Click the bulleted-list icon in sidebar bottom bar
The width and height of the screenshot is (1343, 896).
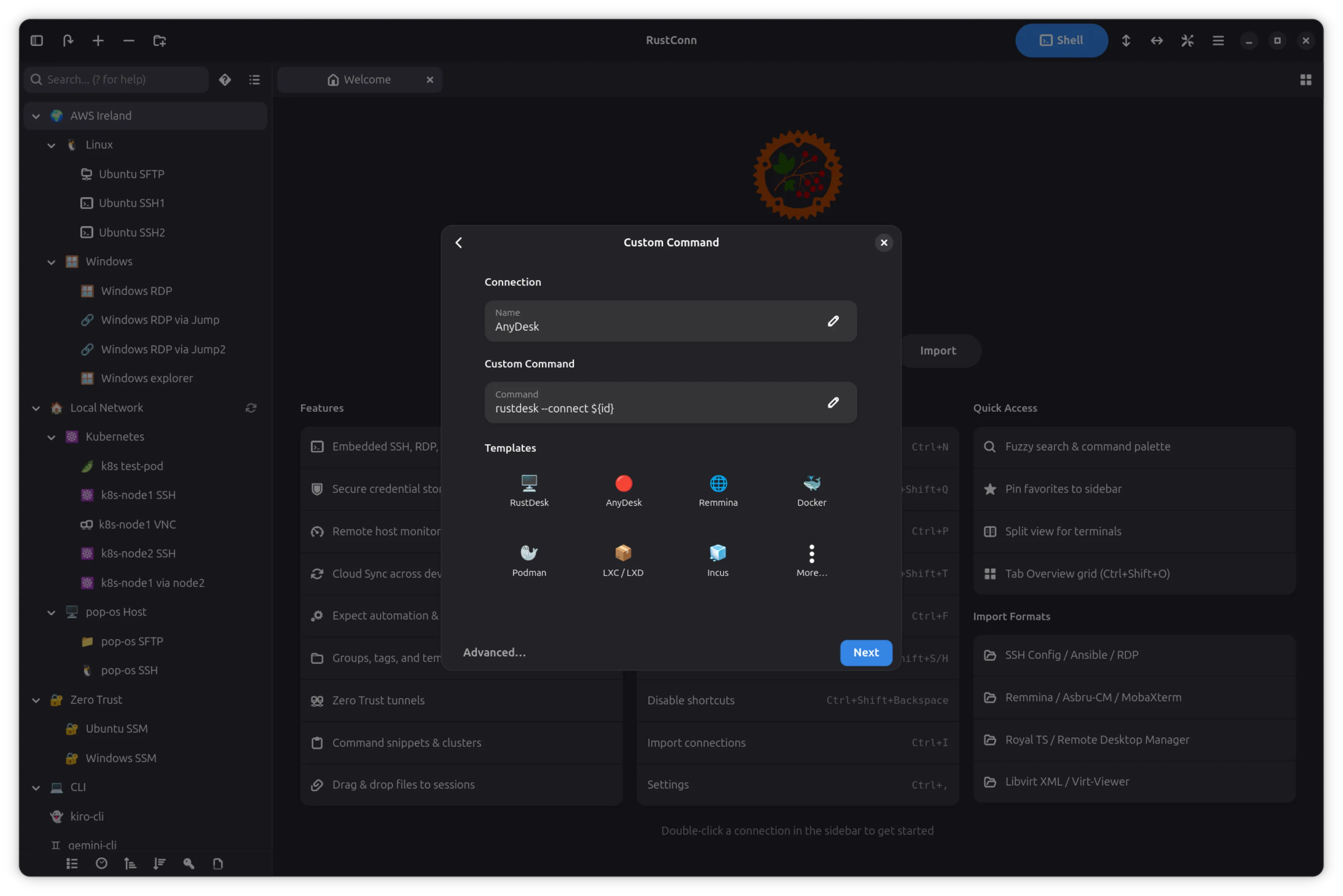pyautogui.click(x=72, y=863)
